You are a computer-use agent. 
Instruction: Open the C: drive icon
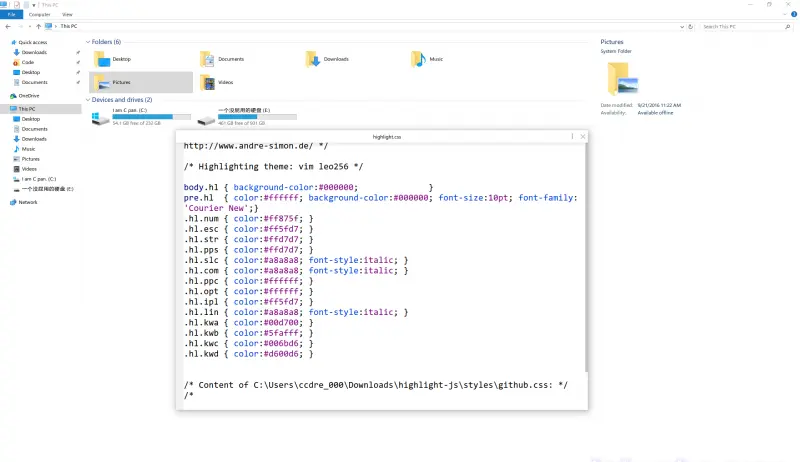(x=101, y=118)
